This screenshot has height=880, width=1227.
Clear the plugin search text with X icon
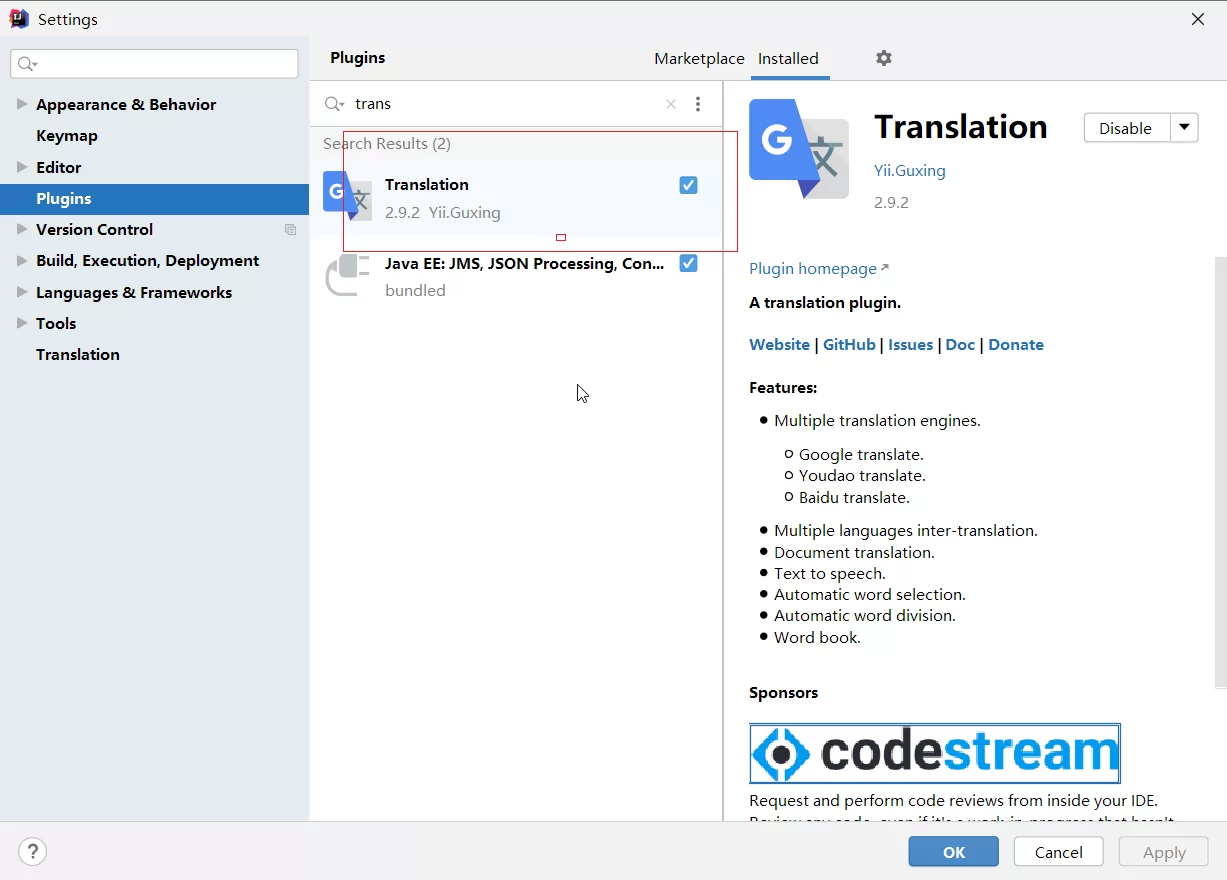671,104
